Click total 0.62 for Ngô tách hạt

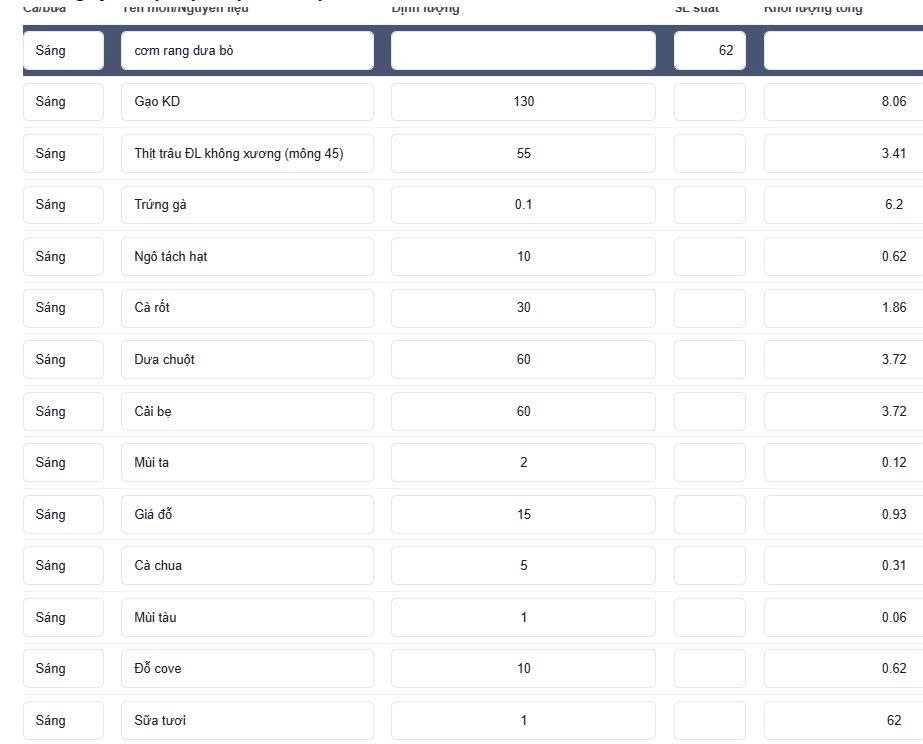pos(844,257)
